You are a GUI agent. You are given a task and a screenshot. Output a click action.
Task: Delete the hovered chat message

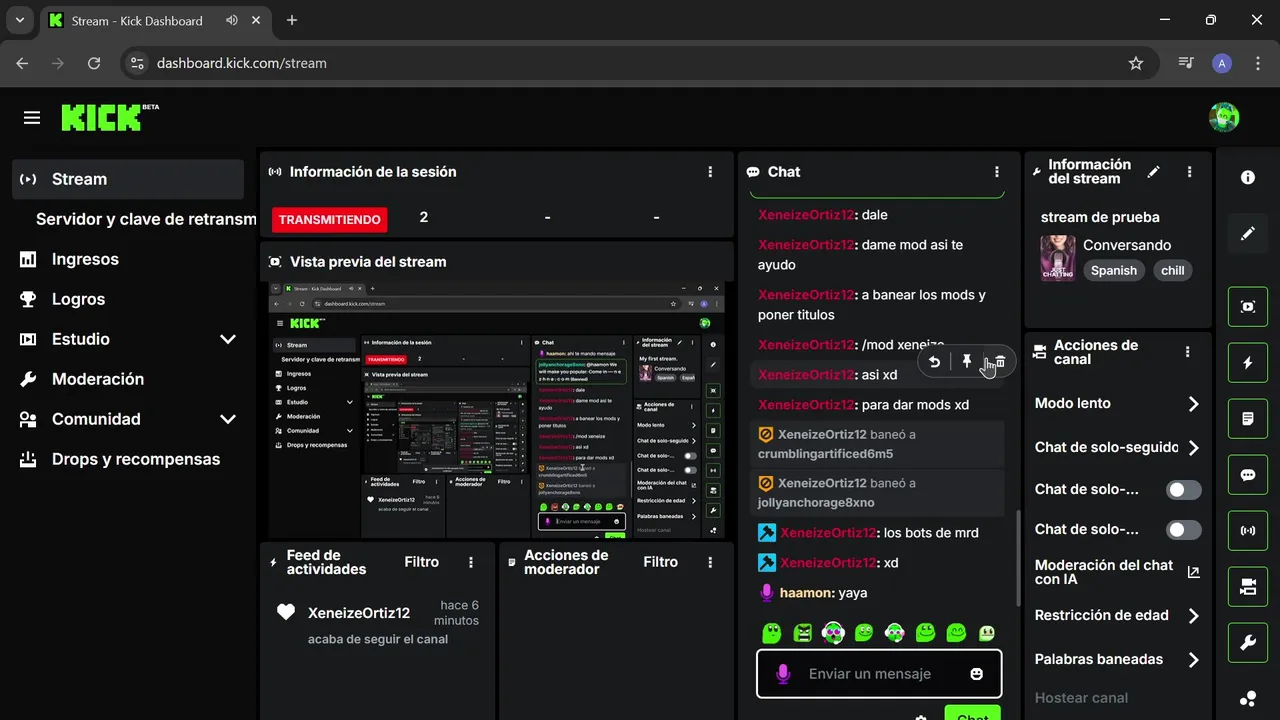tap(1000, 362)
